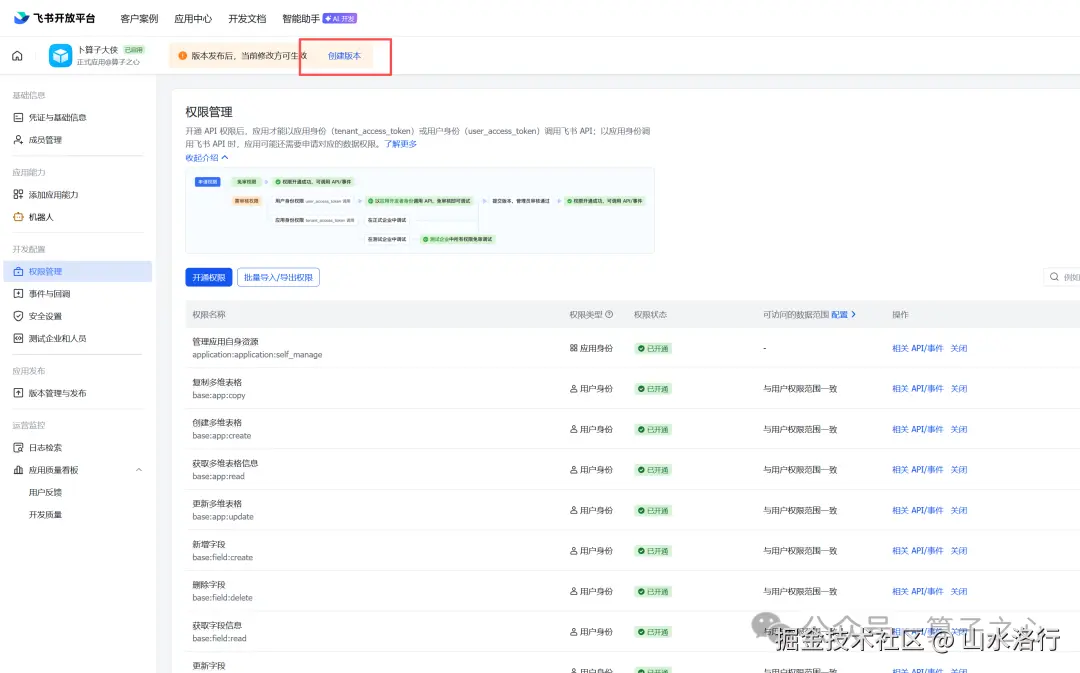Screen dimensions: 1080x673
Task: Open 版本管理与发布 sidebar icon
Action: (19, 393)
